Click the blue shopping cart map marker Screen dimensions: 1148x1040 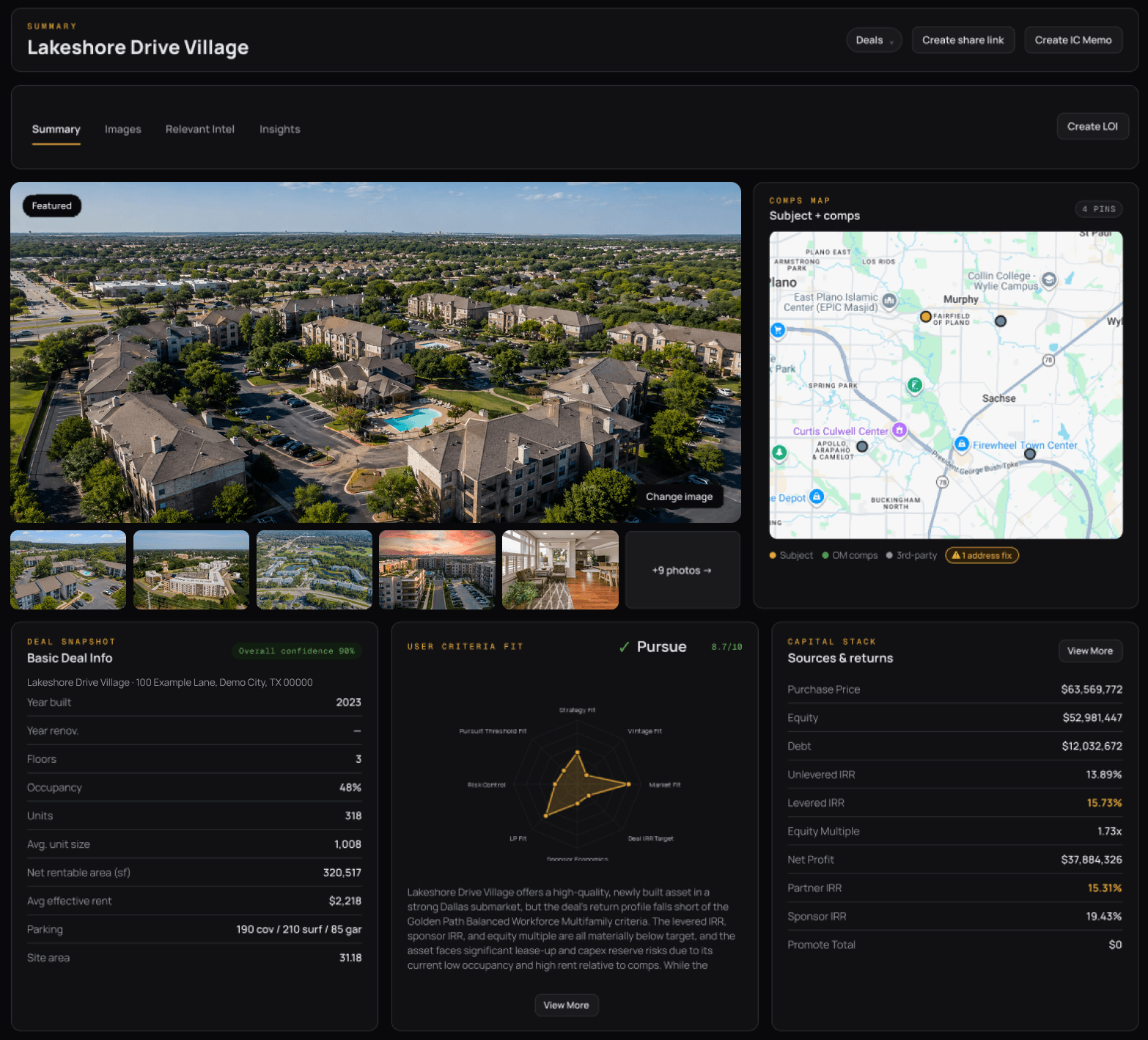tap(778, 330)
